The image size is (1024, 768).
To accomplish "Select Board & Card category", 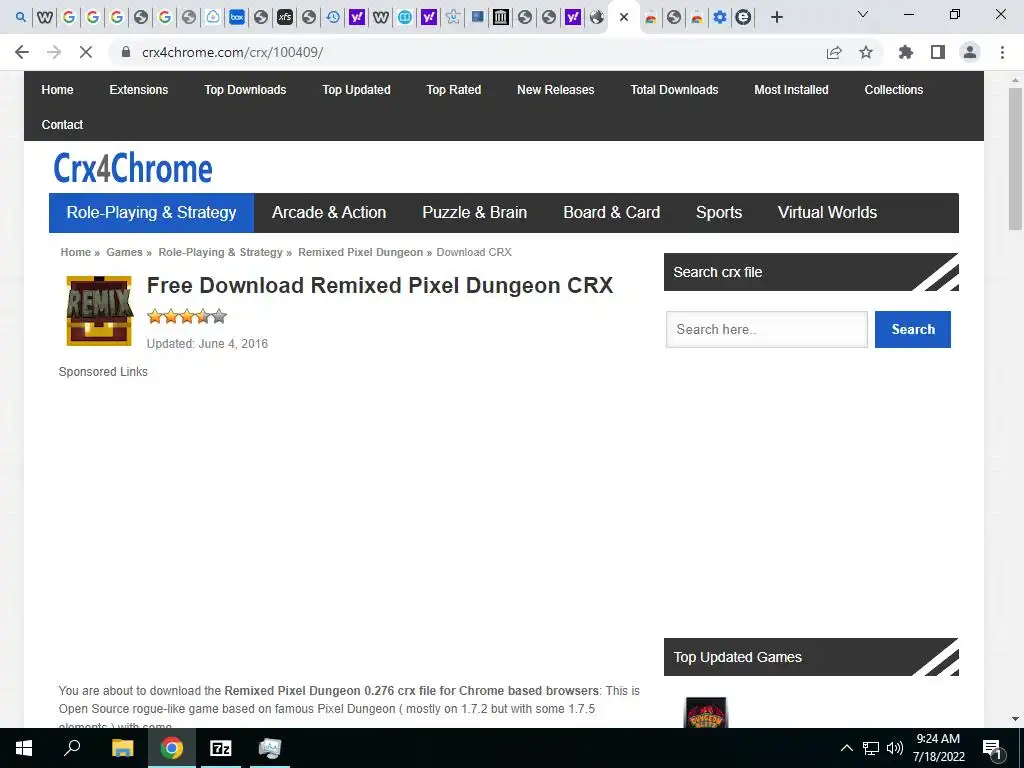I will 611,212.
